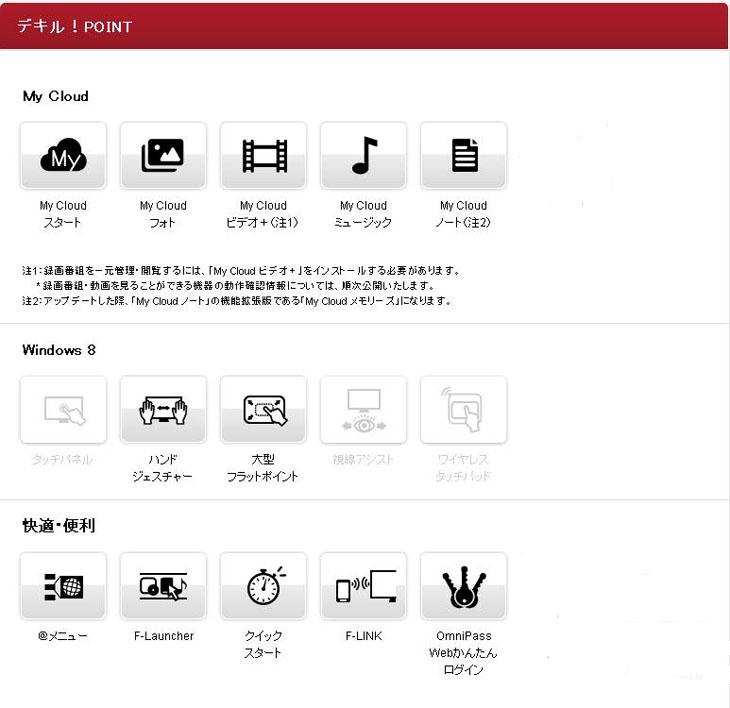Image resolution: width=730 pixels, height=708 pixels.
Task: Select the クイックスタート stopwatch icon
Action: [x=264, y=586]
